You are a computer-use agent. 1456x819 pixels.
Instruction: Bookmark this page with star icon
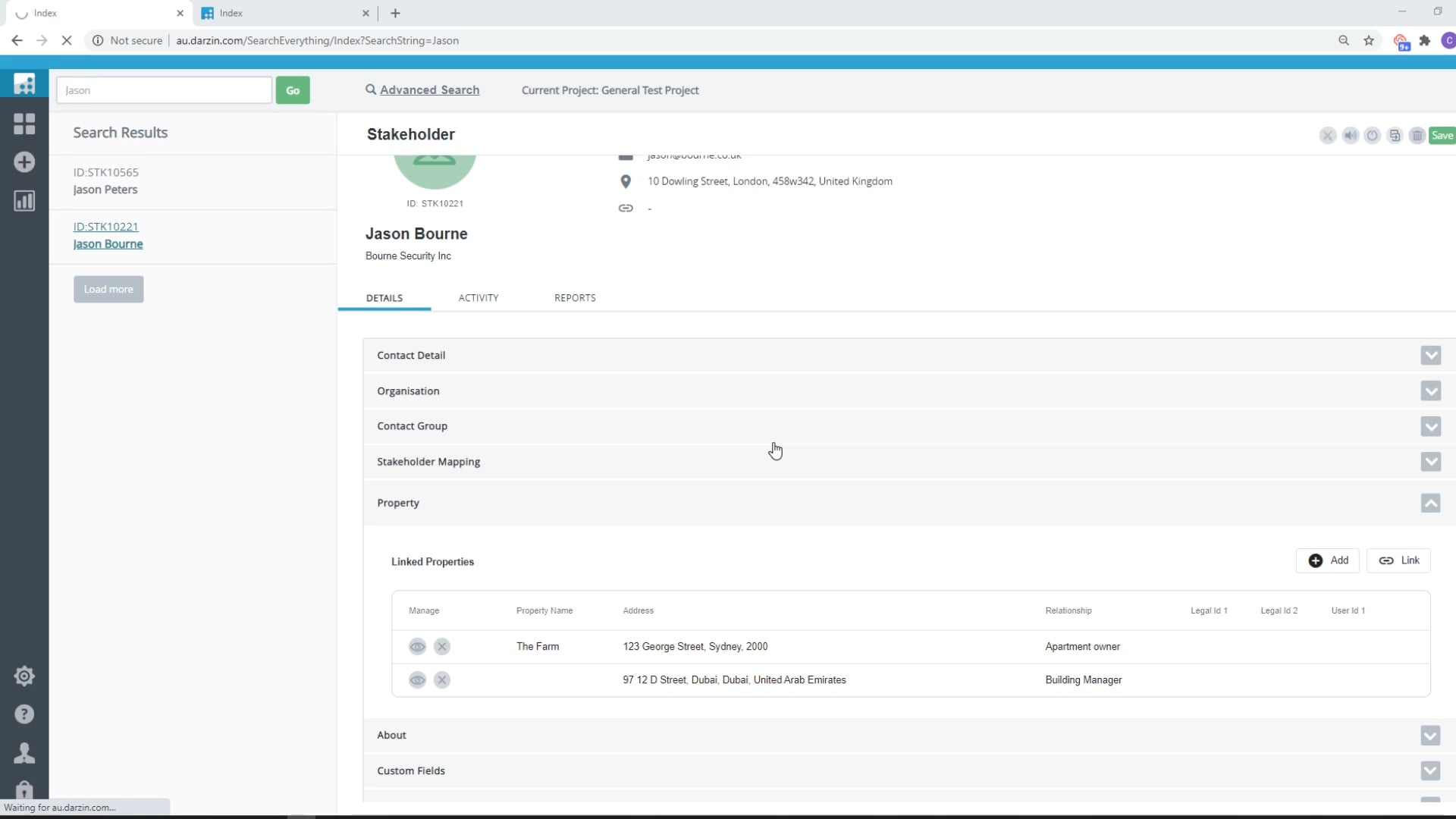click(1369, 41)
